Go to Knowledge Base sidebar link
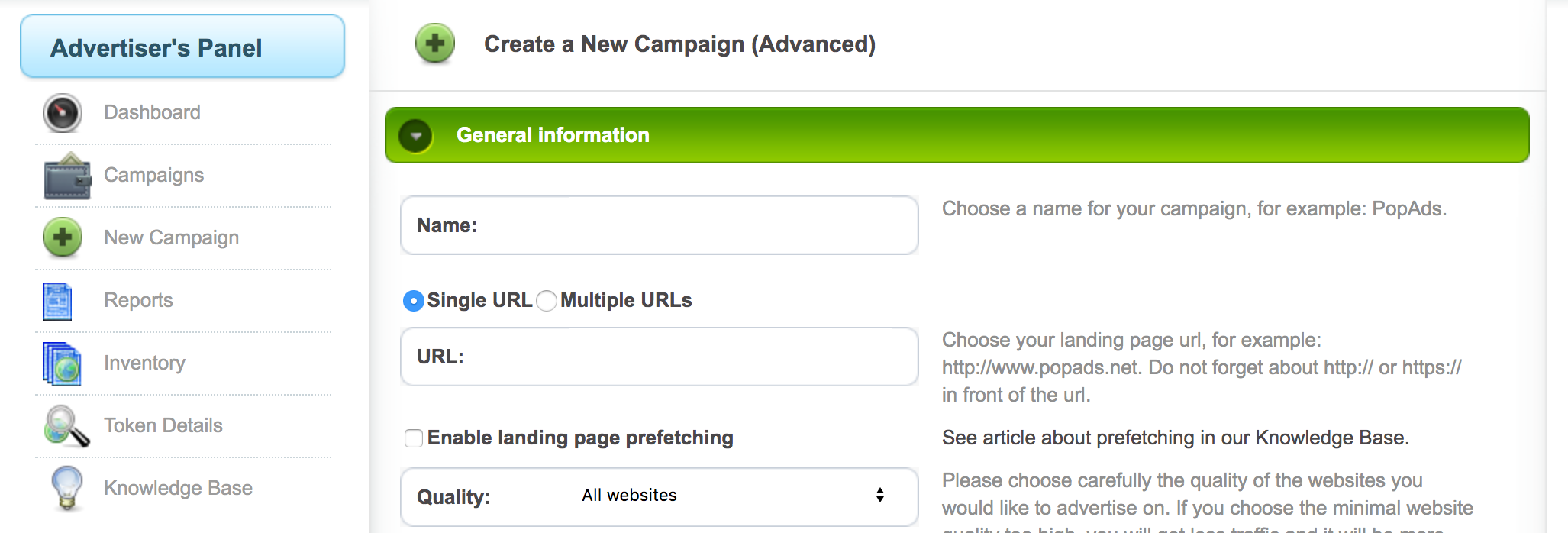Image resolution: width=1568 pixels, height=533 pixels. coord(178,488)
